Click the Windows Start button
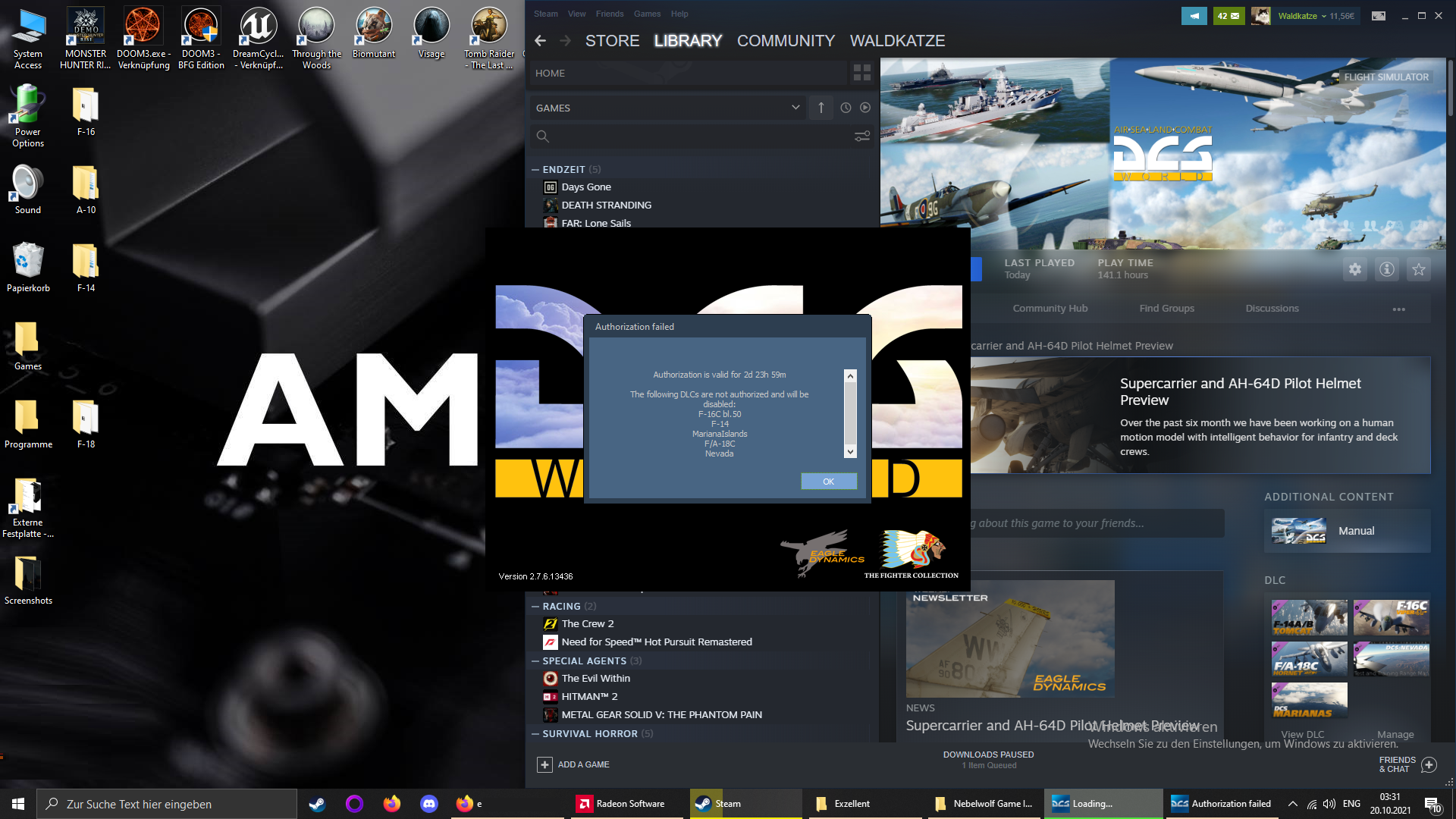 [x=18, y=804]
